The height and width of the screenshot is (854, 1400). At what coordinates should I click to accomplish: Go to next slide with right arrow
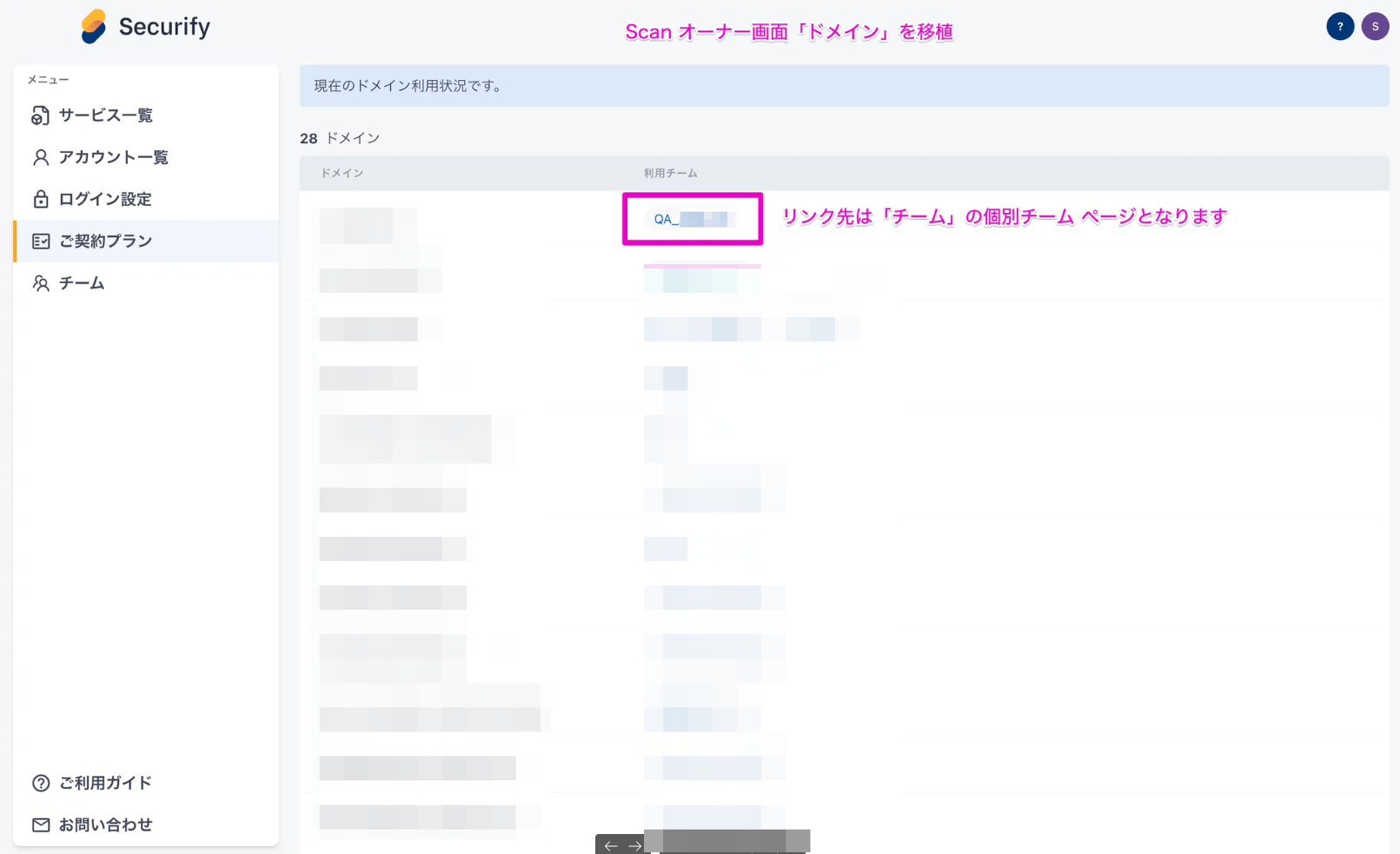click(635, 845)
